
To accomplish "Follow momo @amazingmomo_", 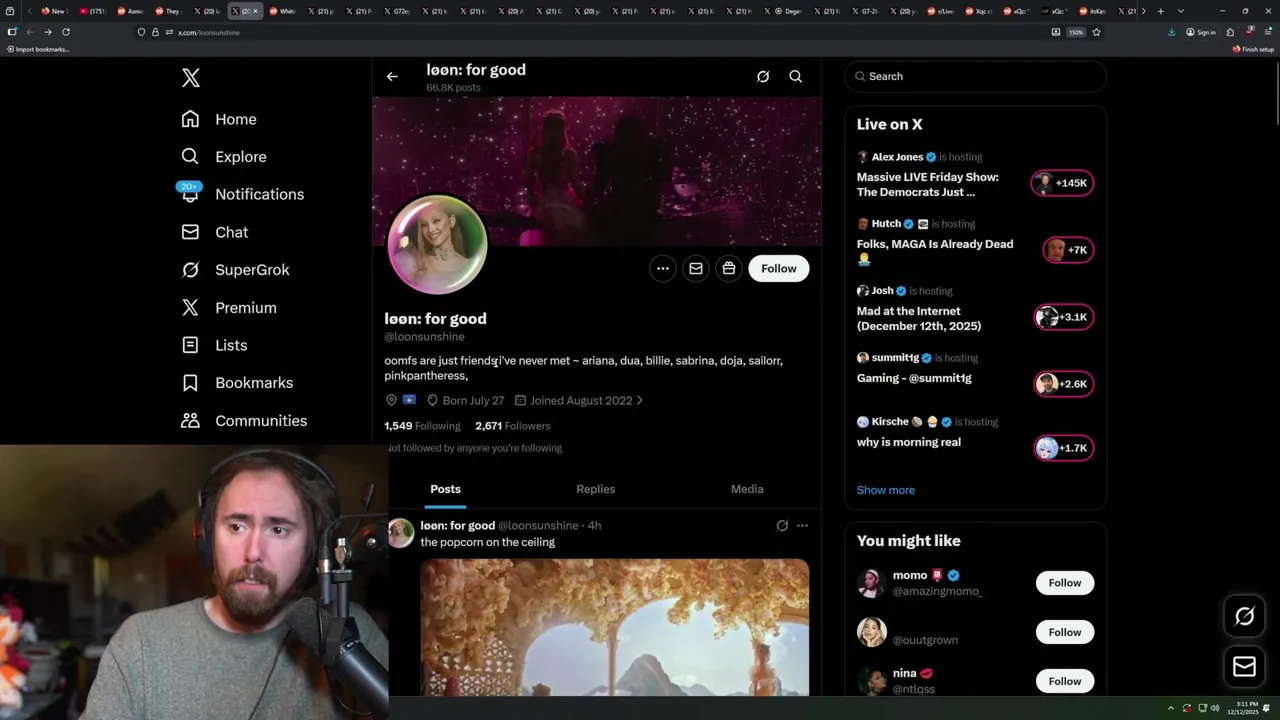I will click(1065, 583).
